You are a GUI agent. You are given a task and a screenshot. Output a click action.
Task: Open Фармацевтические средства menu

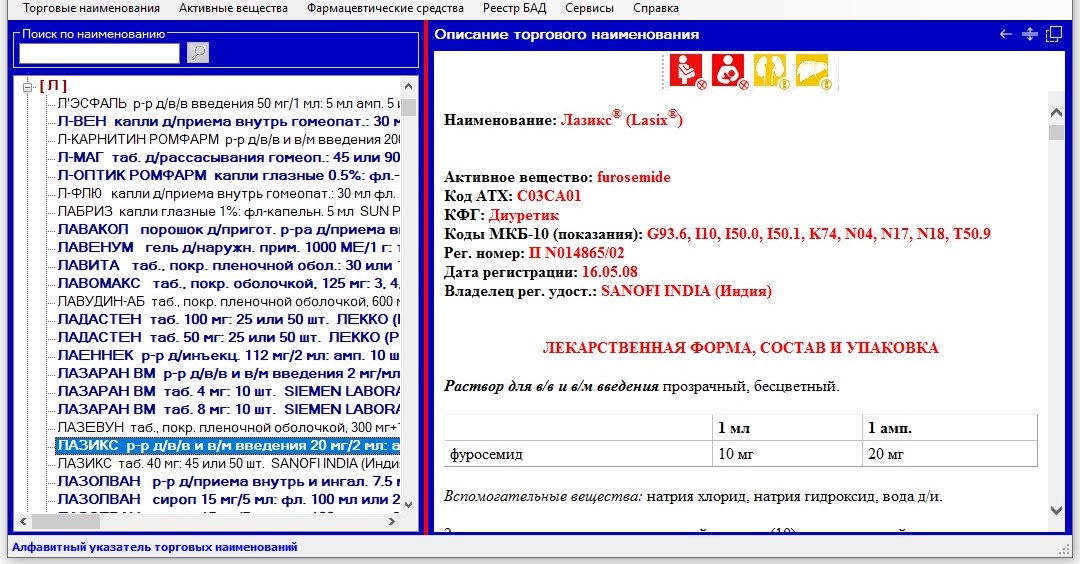click(x=385, y=8)
